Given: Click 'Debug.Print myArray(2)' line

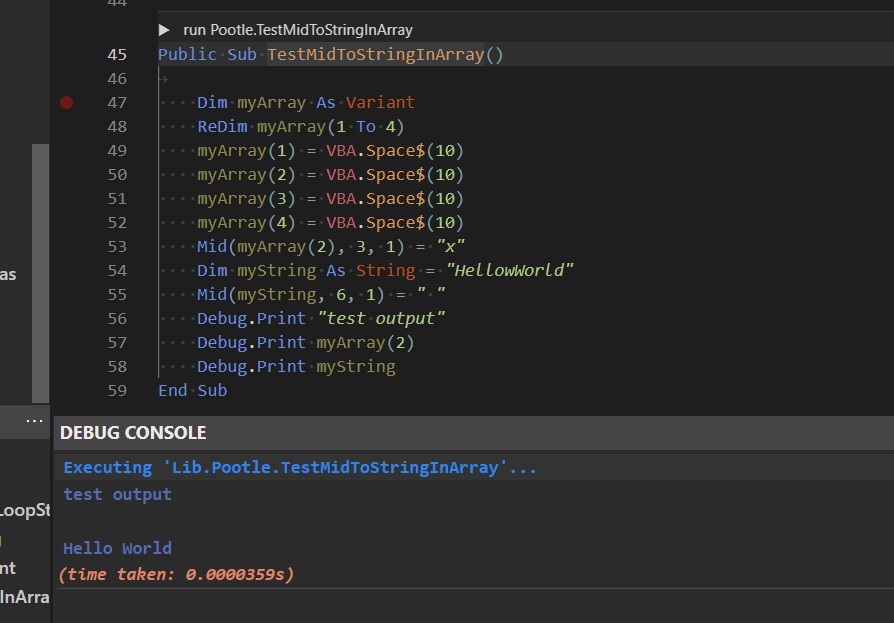Looking at the screenshot, I should (305, 343).
